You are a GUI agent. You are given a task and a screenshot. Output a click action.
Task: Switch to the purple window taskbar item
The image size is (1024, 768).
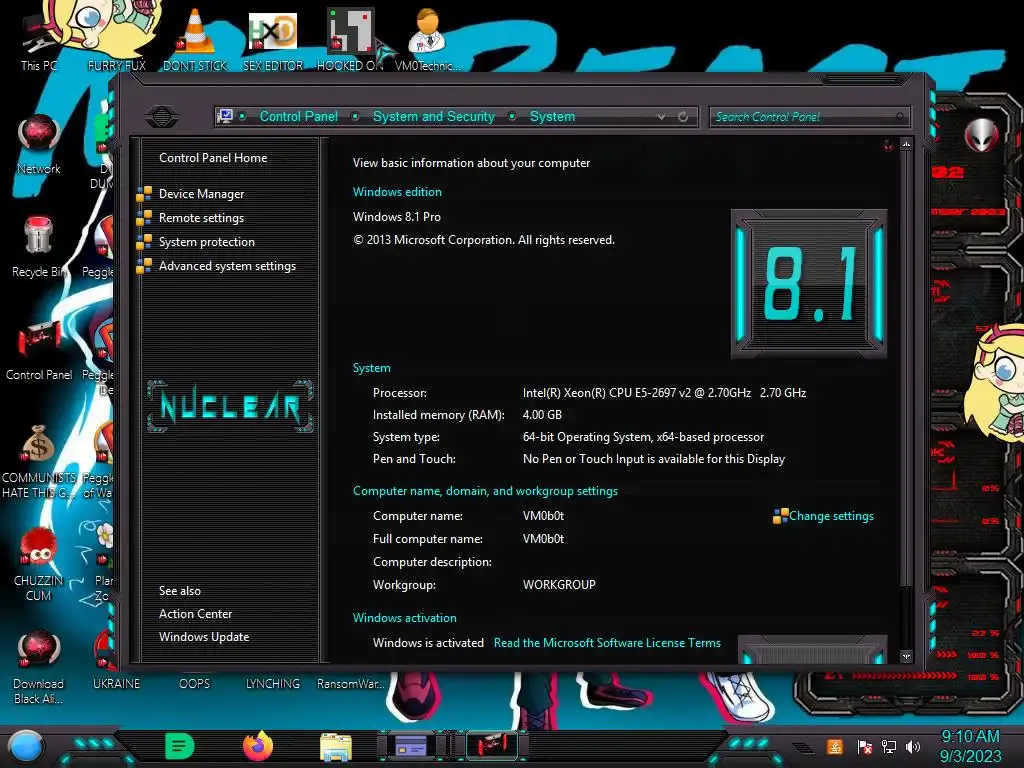pos(412,746)
